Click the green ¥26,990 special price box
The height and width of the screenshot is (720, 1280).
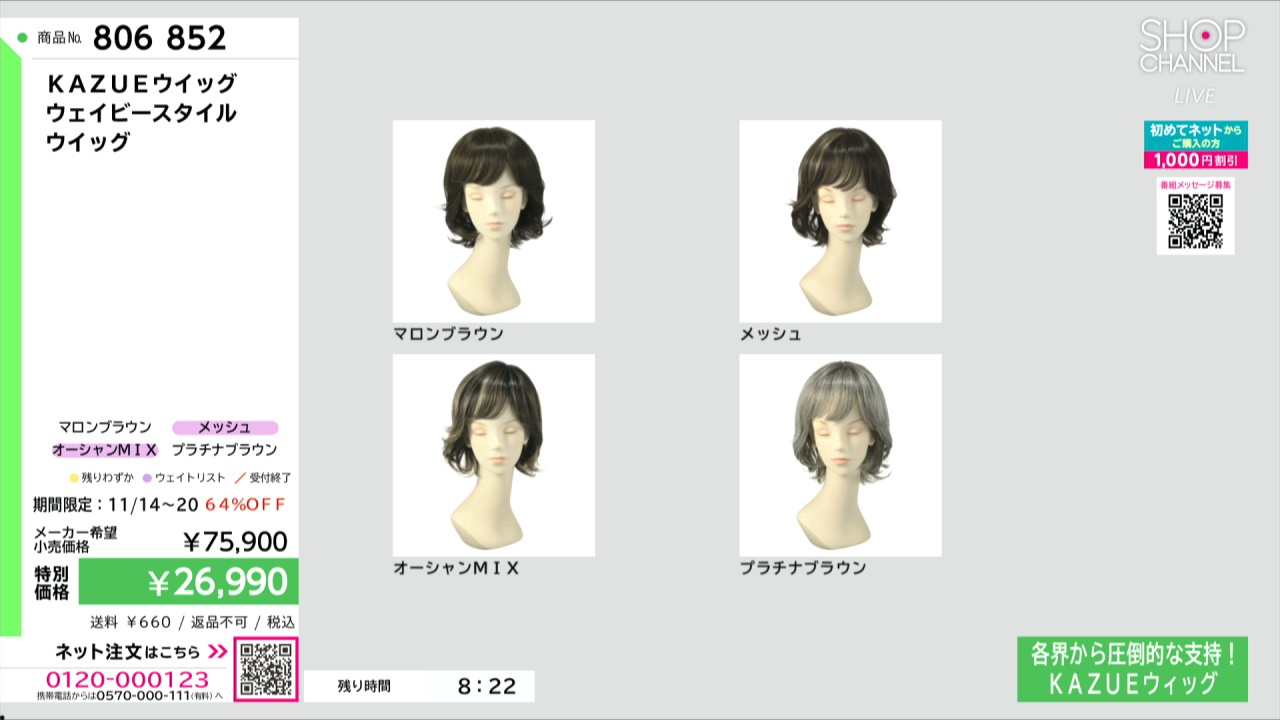click(x=188, y=582)
